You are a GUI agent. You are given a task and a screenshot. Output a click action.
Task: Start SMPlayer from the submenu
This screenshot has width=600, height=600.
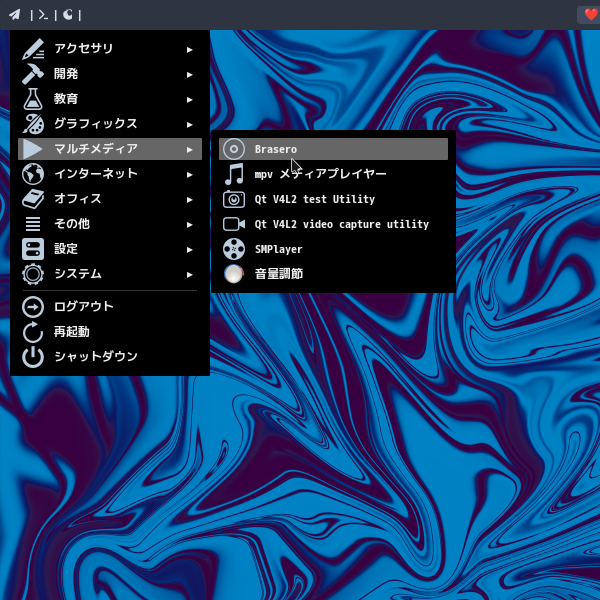click(333, 249)
